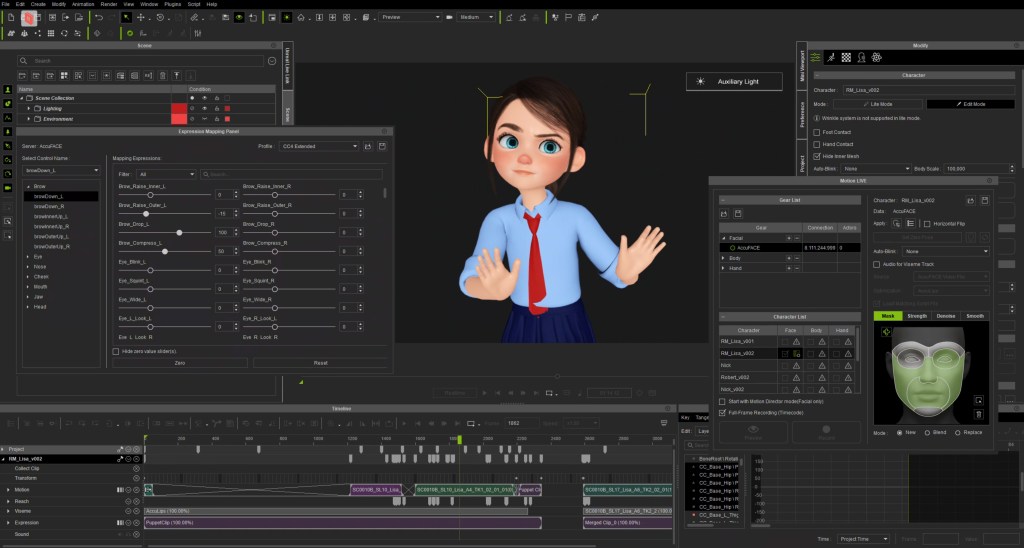Image resolution: width=1024 pixels, height=548 pixels.
Task: Open the Modify panel attribute sliders tab icon
Action: 816,57
